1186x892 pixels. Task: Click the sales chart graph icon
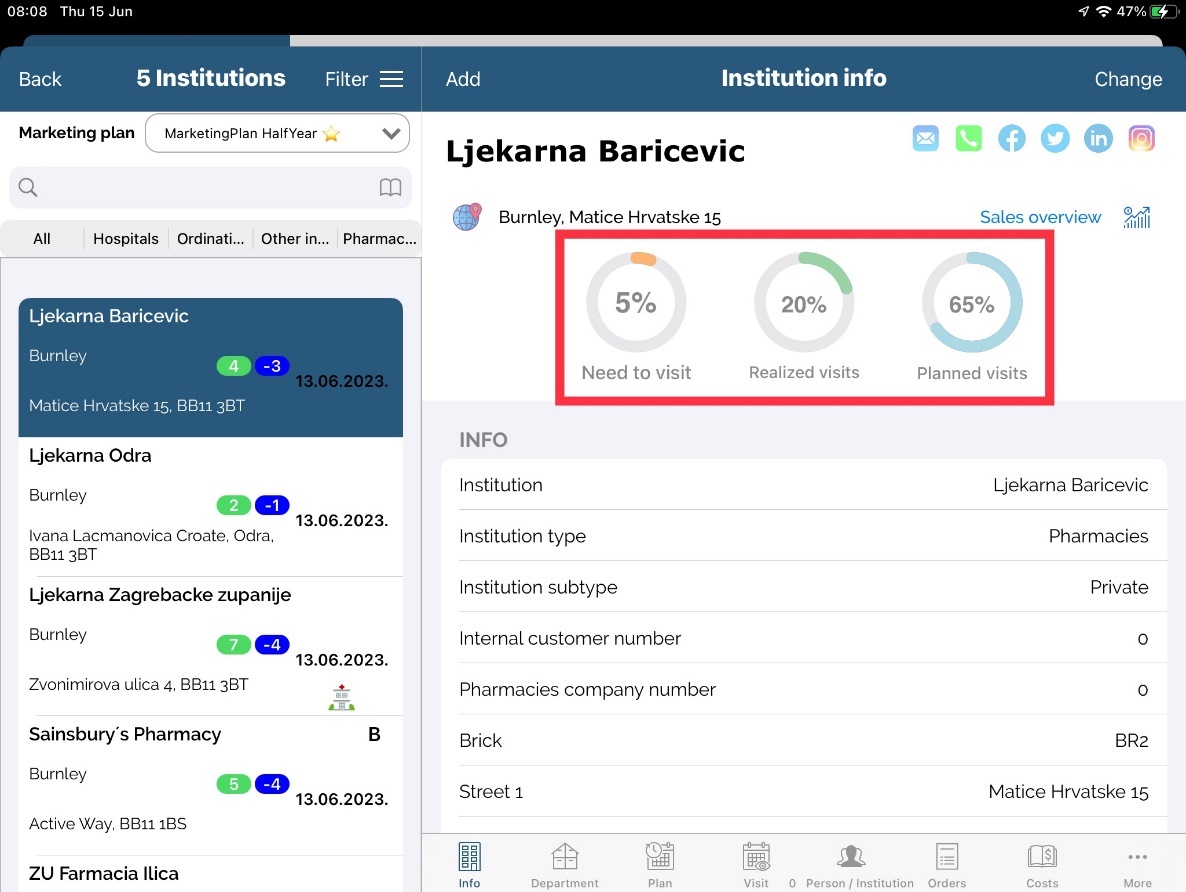(1137, 217)
